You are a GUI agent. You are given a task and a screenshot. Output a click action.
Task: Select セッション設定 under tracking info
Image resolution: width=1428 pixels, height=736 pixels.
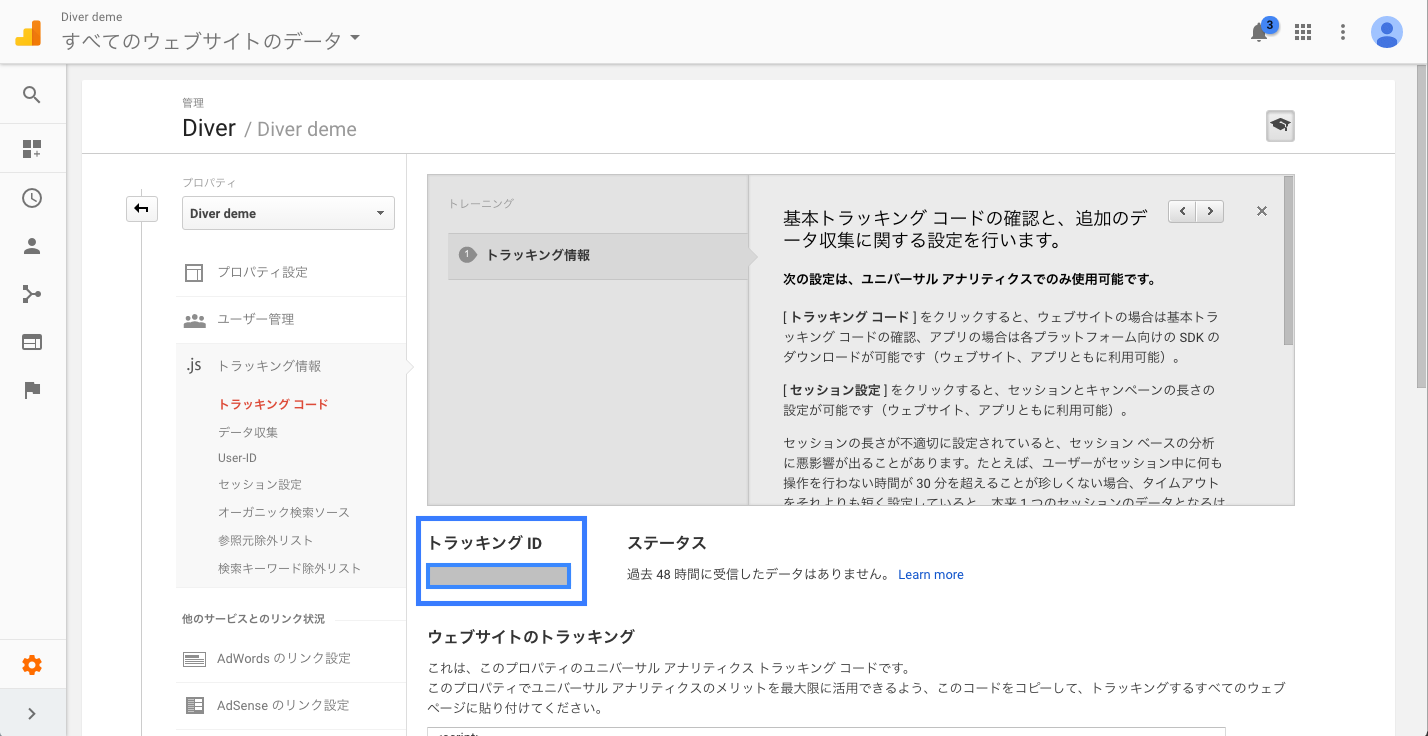(260, 484)
